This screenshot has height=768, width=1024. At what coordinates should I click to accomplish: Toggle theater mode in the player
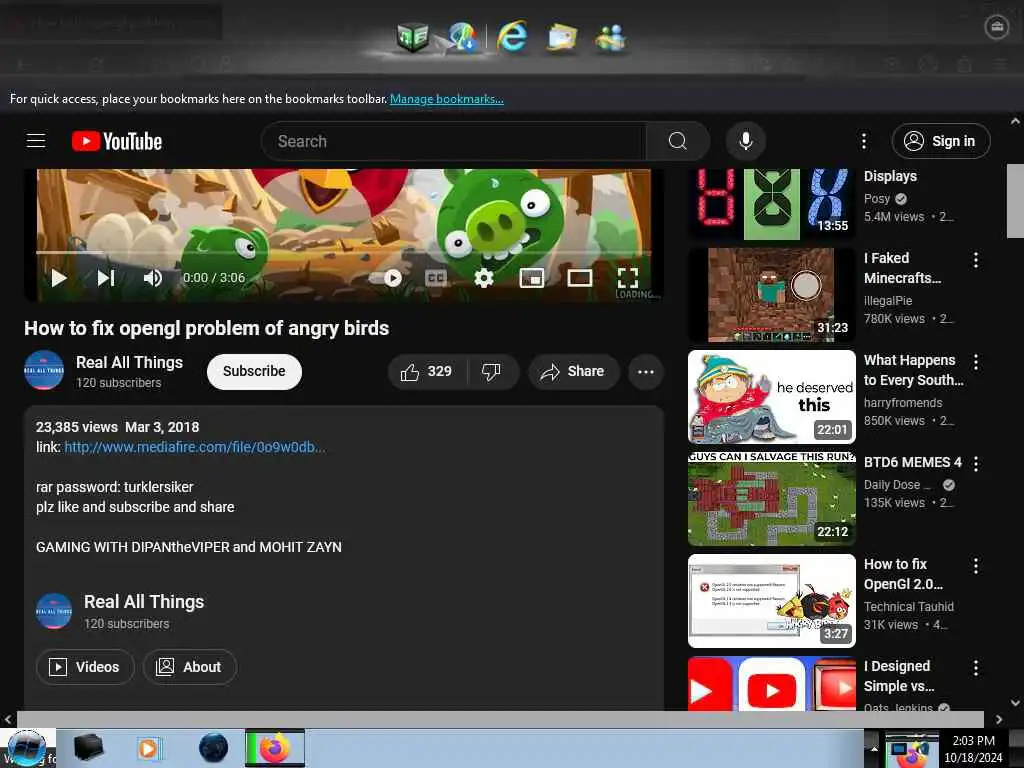click(x=579, y=278)
